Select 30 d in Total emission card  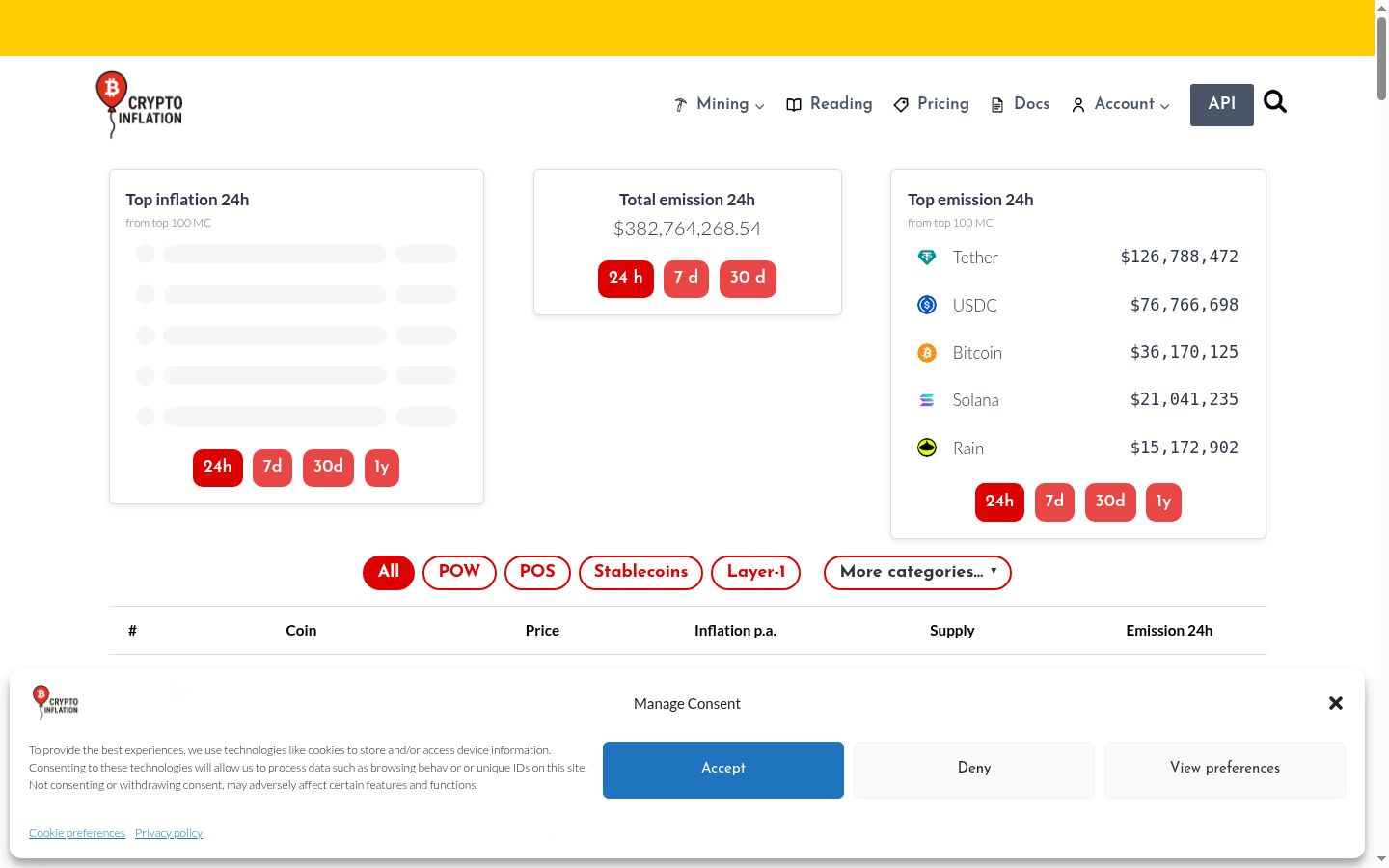(748, 279)
